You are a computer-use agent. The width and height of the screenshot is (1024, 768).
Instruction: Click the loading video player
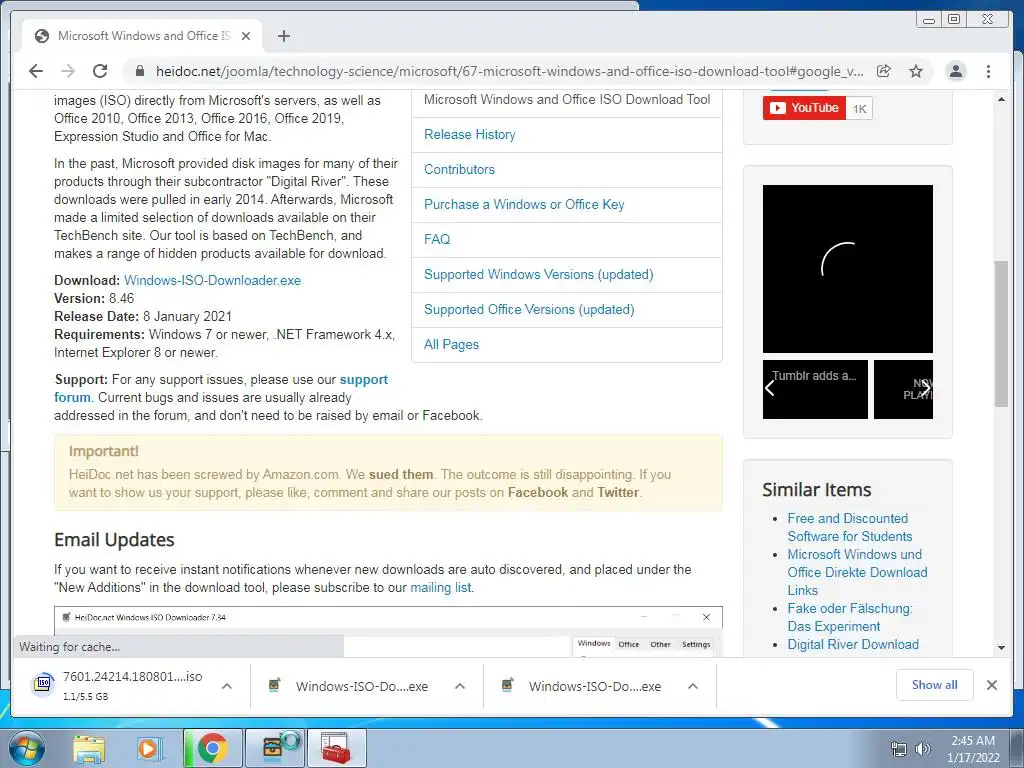[x=848, y=268]
